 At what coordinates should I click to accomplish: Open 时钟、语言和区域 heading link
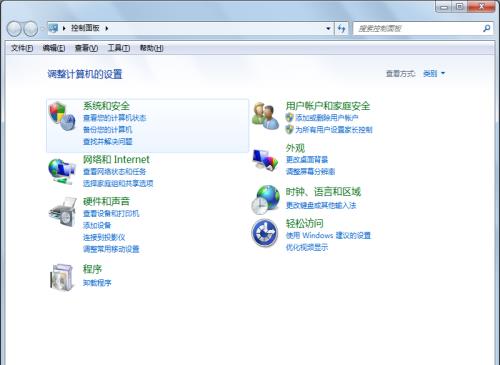(x=323, y=192)
